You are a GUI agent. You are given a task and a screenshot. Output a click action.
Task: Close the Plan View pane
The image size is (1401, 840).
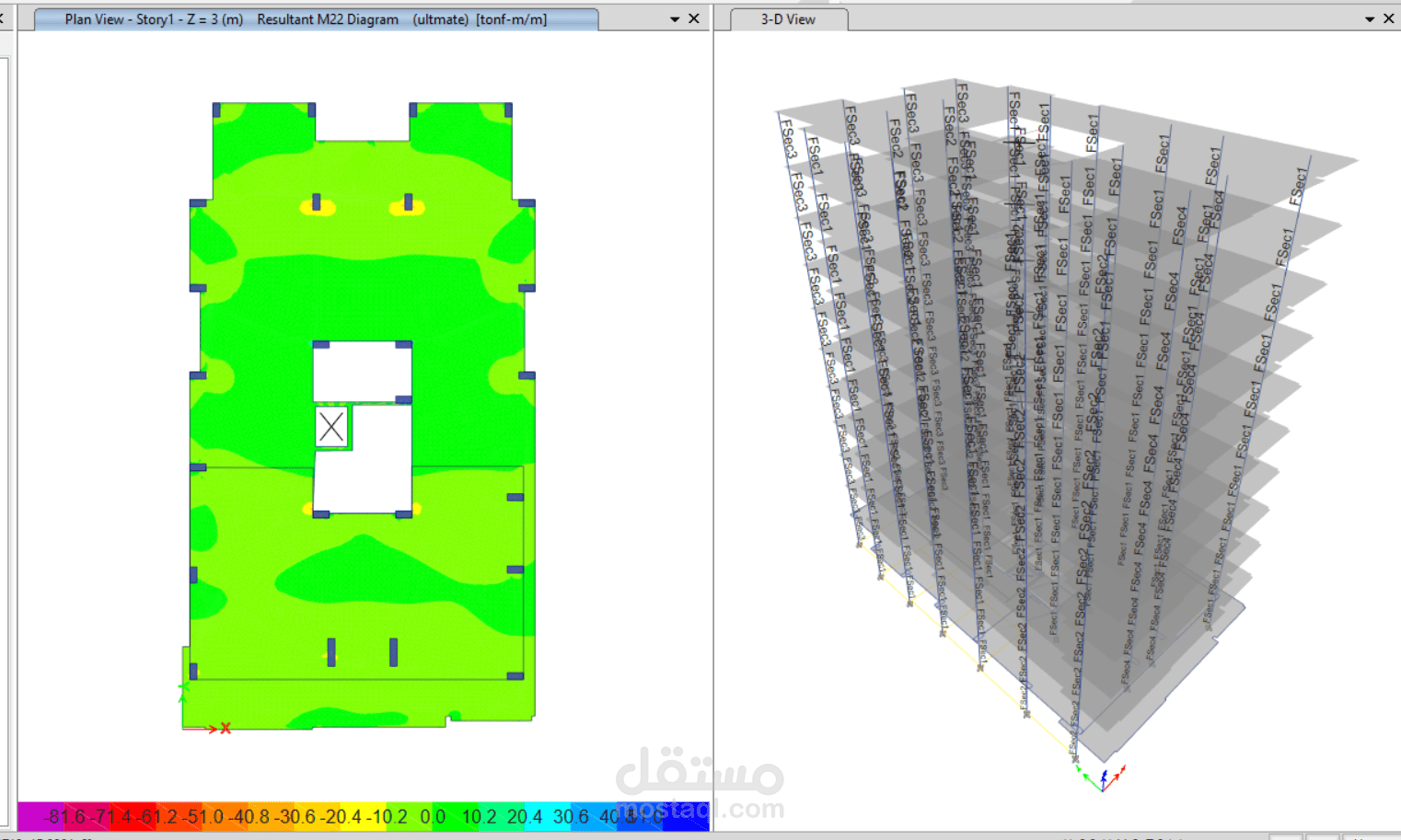tap(694, 18)
